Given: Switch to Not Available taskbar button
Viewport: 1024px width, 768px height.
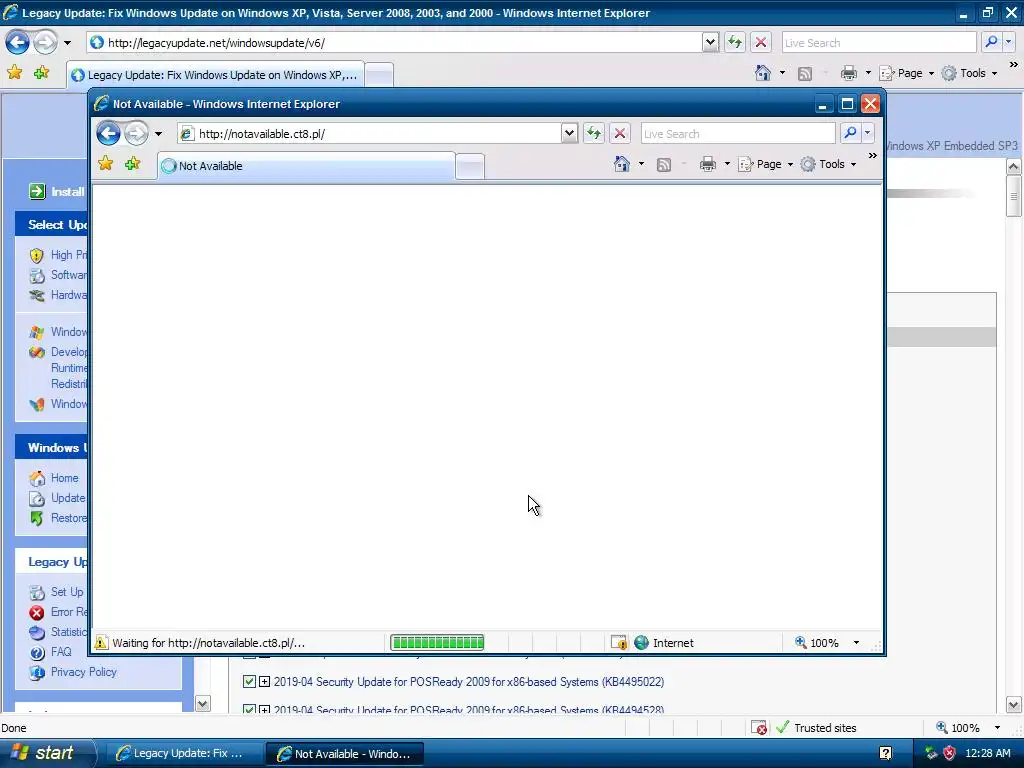Looking at the screenshot, I should (345, 754).
